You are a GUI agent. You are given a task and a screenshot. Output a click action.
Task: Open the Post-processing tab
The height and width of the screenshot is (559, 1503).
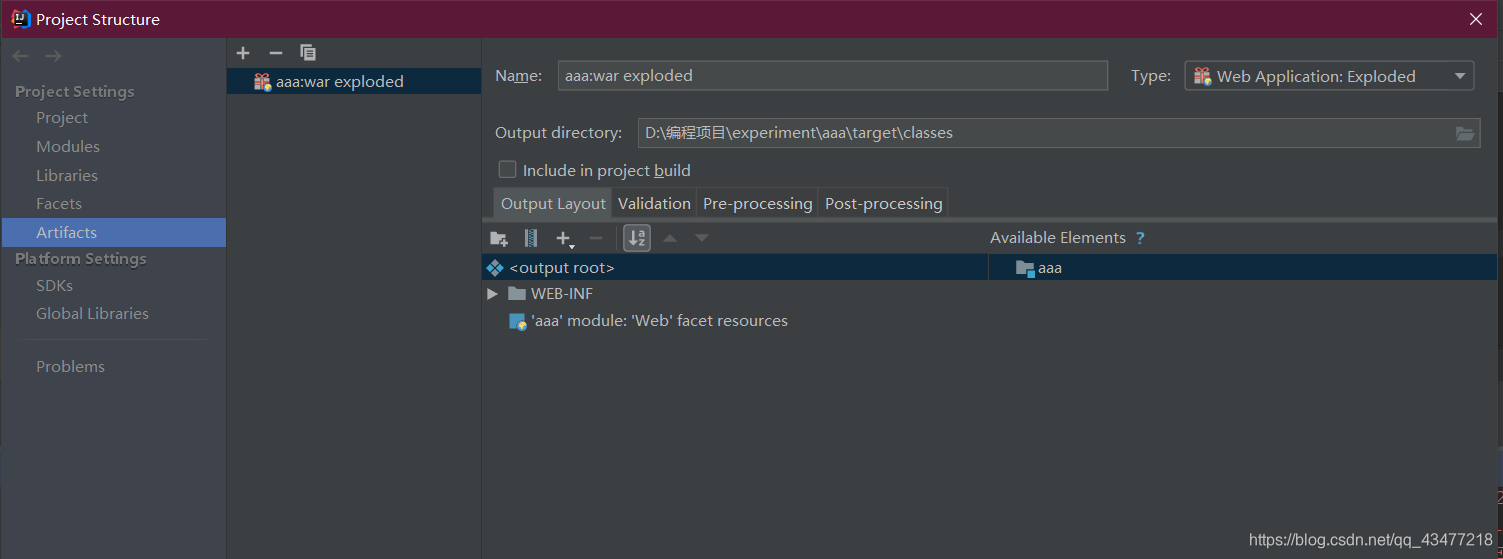click(883, 204)
